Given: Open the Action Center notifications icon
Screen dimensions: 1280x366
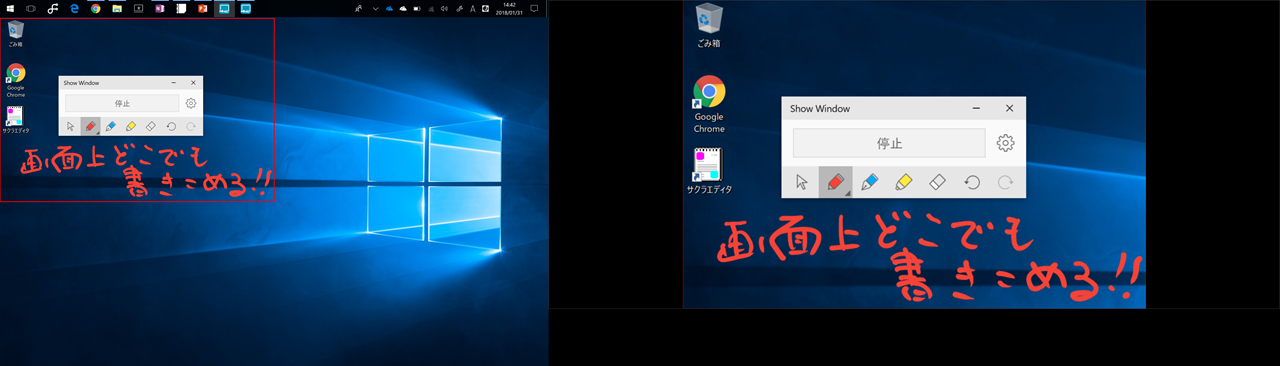Looking at the screenshot, I should pyautogui.click(x=534, y=8).
